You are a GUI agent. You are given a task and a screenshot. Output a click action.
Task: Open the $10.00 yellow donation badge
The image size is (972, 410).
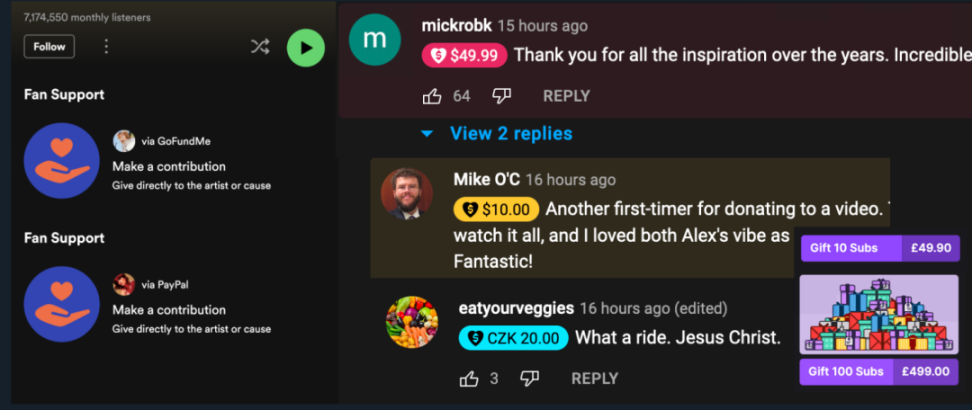click(497, 210)
